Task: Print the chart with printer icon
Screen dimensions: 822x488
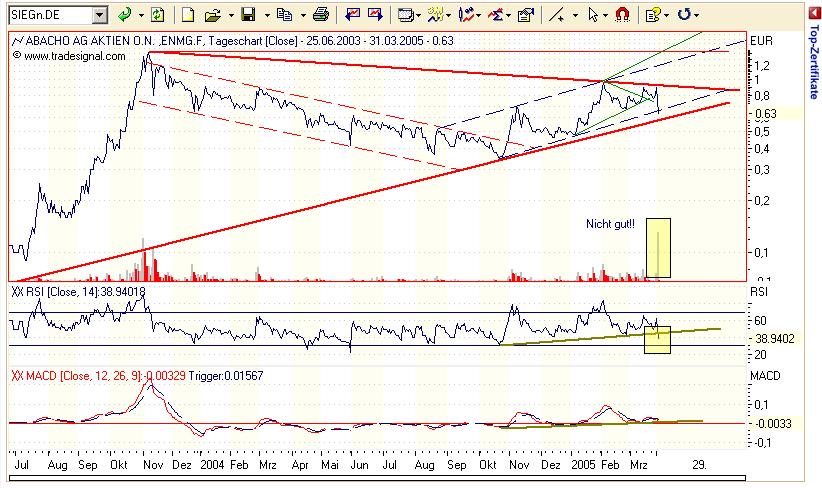Action: pos(321,15)
